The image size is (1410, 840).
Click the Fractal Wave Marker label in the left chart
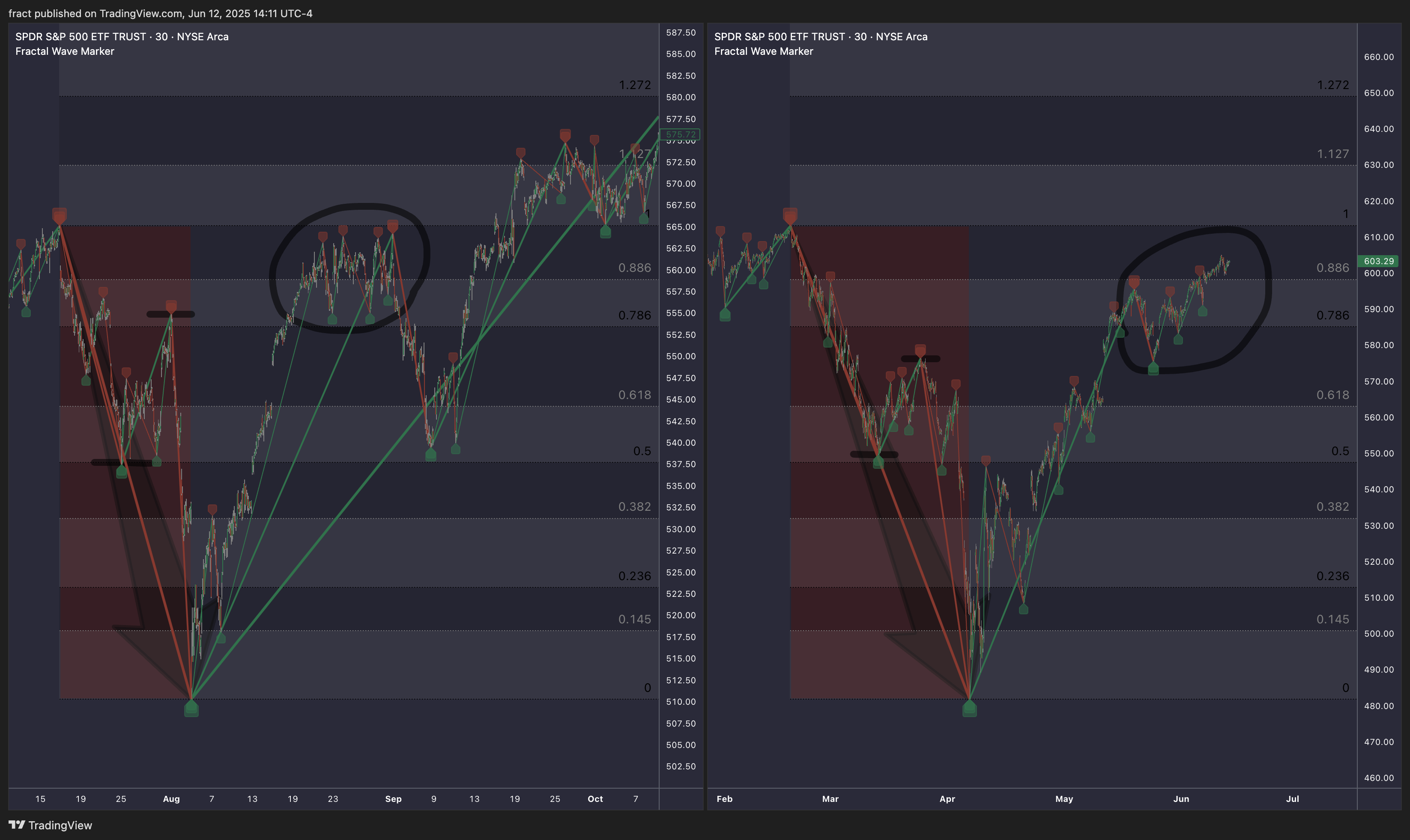[x=65, y=51]
